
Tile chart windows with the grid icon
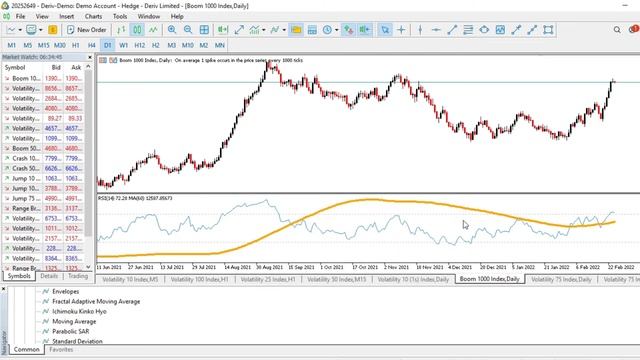tap(204, 30)
